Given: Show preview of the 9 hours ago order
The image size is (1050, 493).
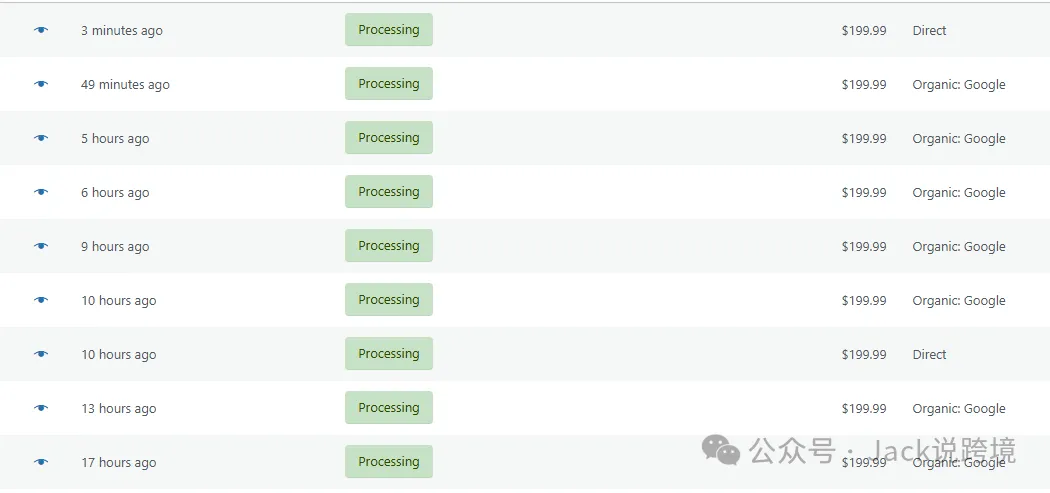Looking at the screenshot, I should click(x=41, y=246).
